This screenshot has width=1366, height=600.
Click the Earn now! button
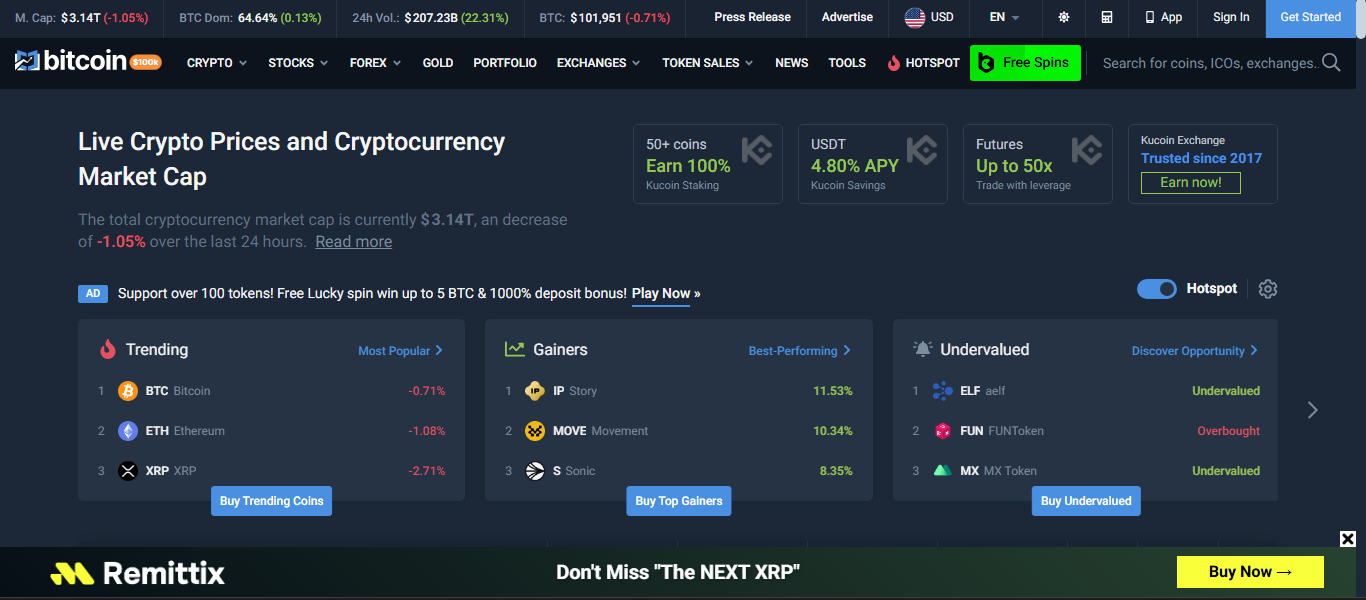[x=1191, y=183]
